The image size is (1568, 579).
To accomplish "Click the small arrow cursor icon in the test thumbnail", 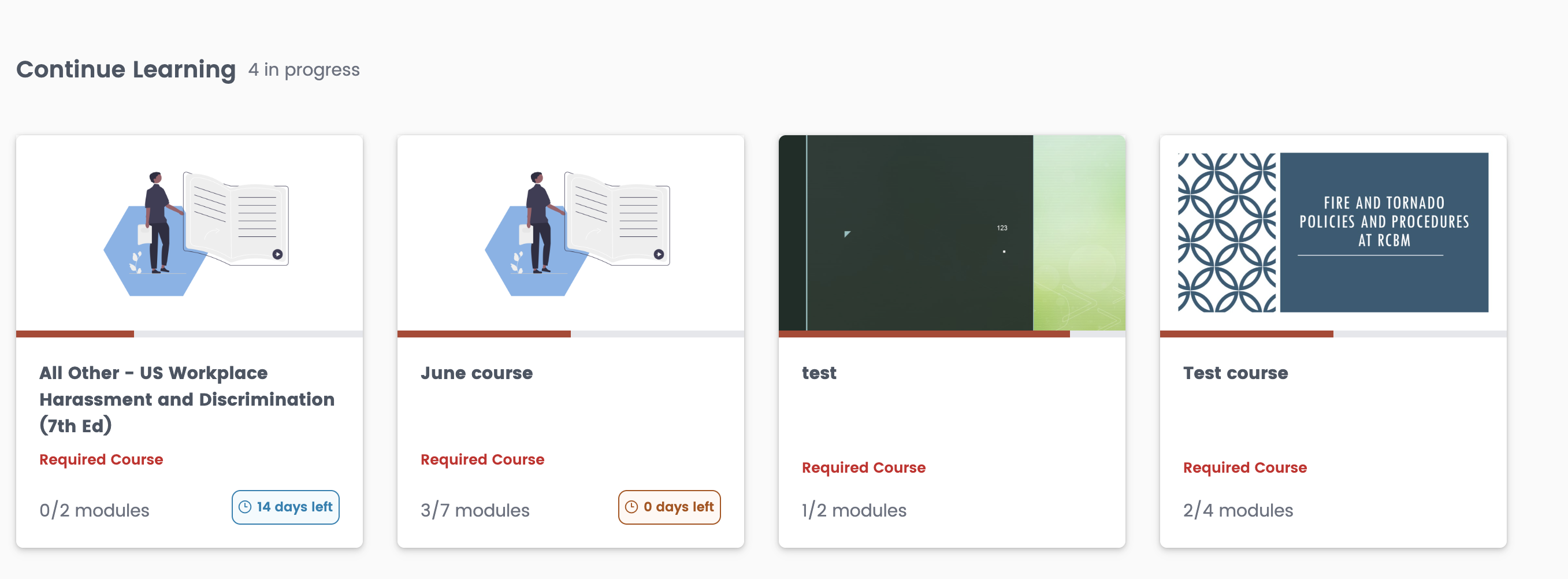I will [x=847, y=233].
